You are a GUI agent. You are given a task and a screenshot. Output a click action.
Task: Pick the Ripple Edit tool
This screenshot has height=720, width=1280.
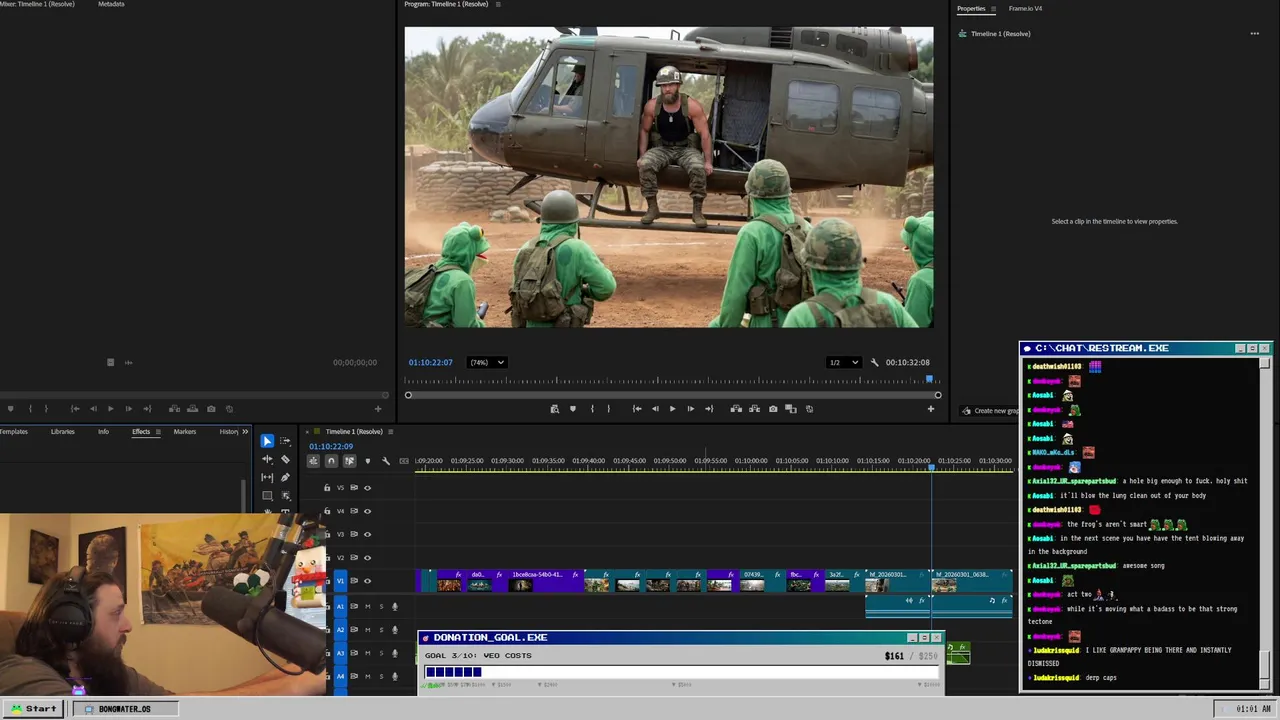267,459
